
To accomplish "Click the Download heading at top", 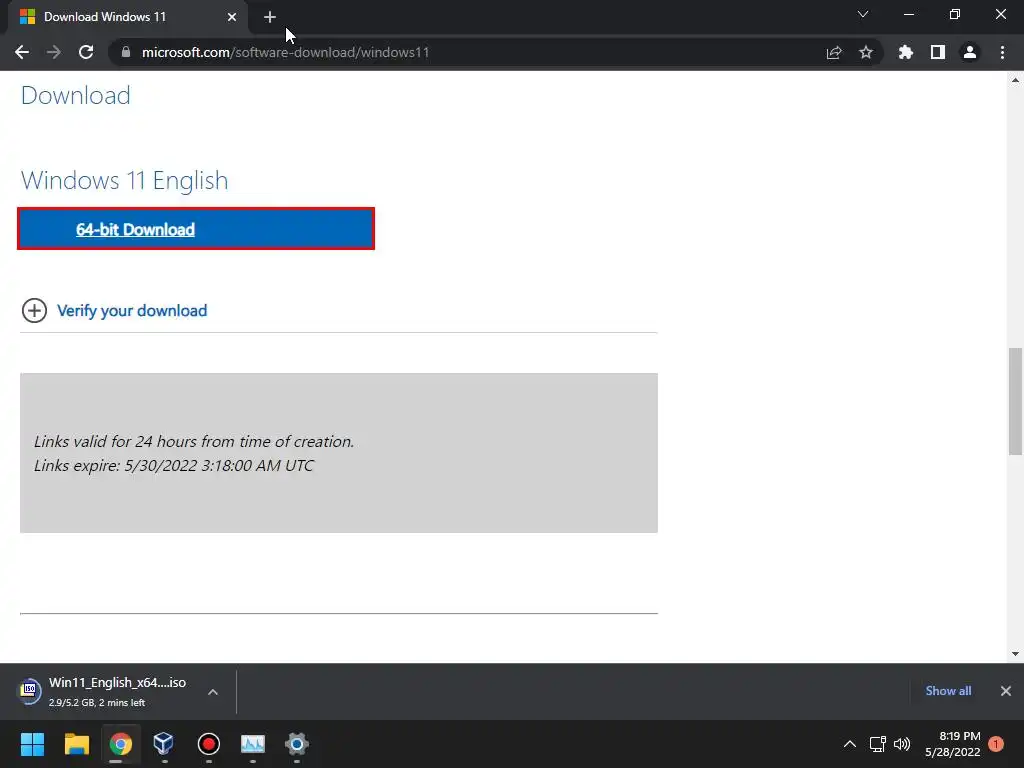I will [76, 95].
